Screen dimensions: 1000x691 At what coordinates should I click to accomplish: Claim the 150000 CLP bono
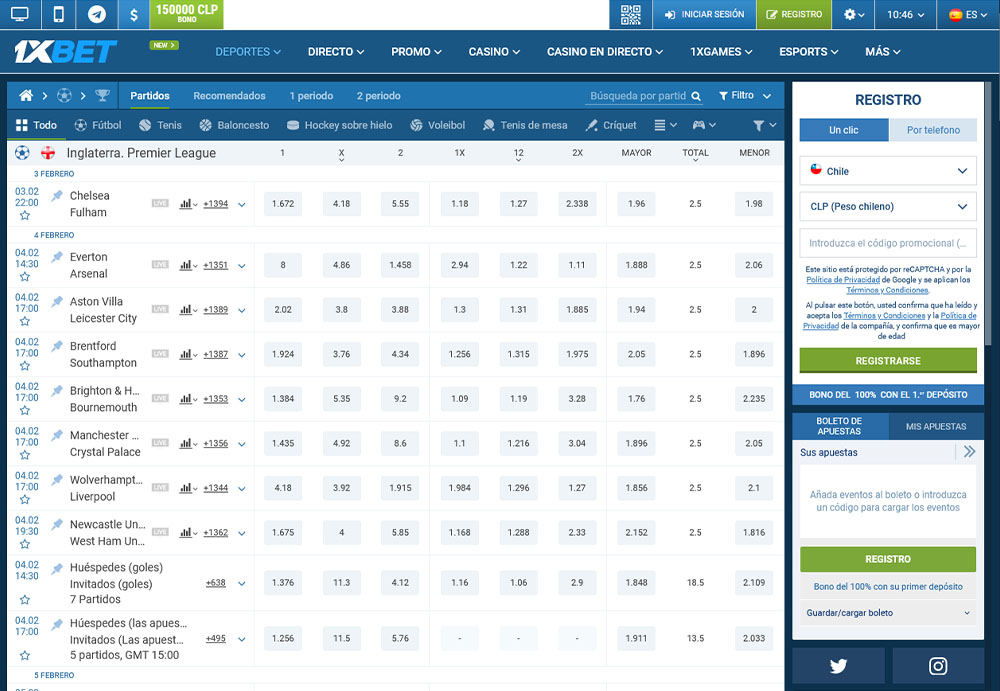tap(187, 13)
